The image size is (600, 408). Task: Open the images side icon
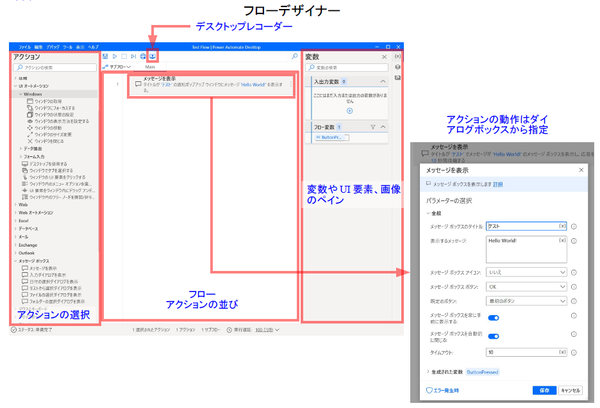[398, 78]
